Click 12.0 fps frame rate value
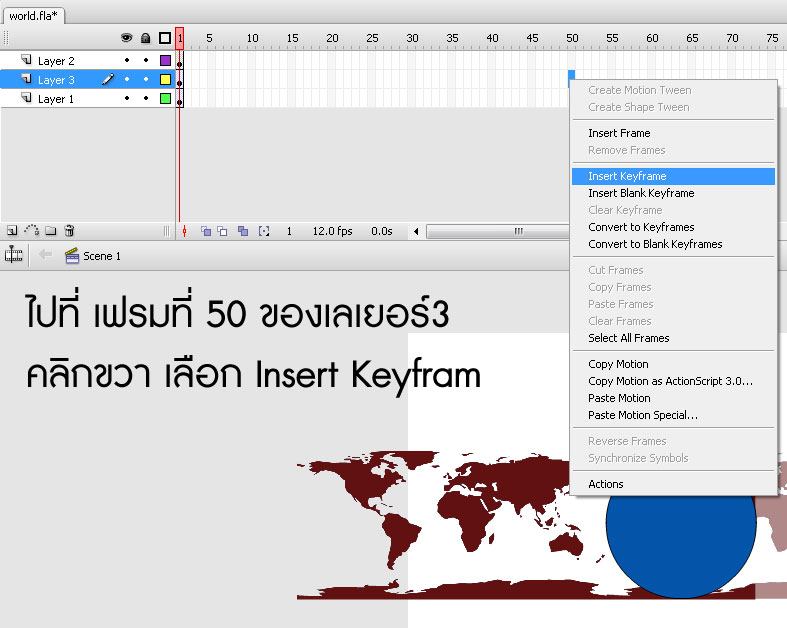 click(x=332, y=231)
